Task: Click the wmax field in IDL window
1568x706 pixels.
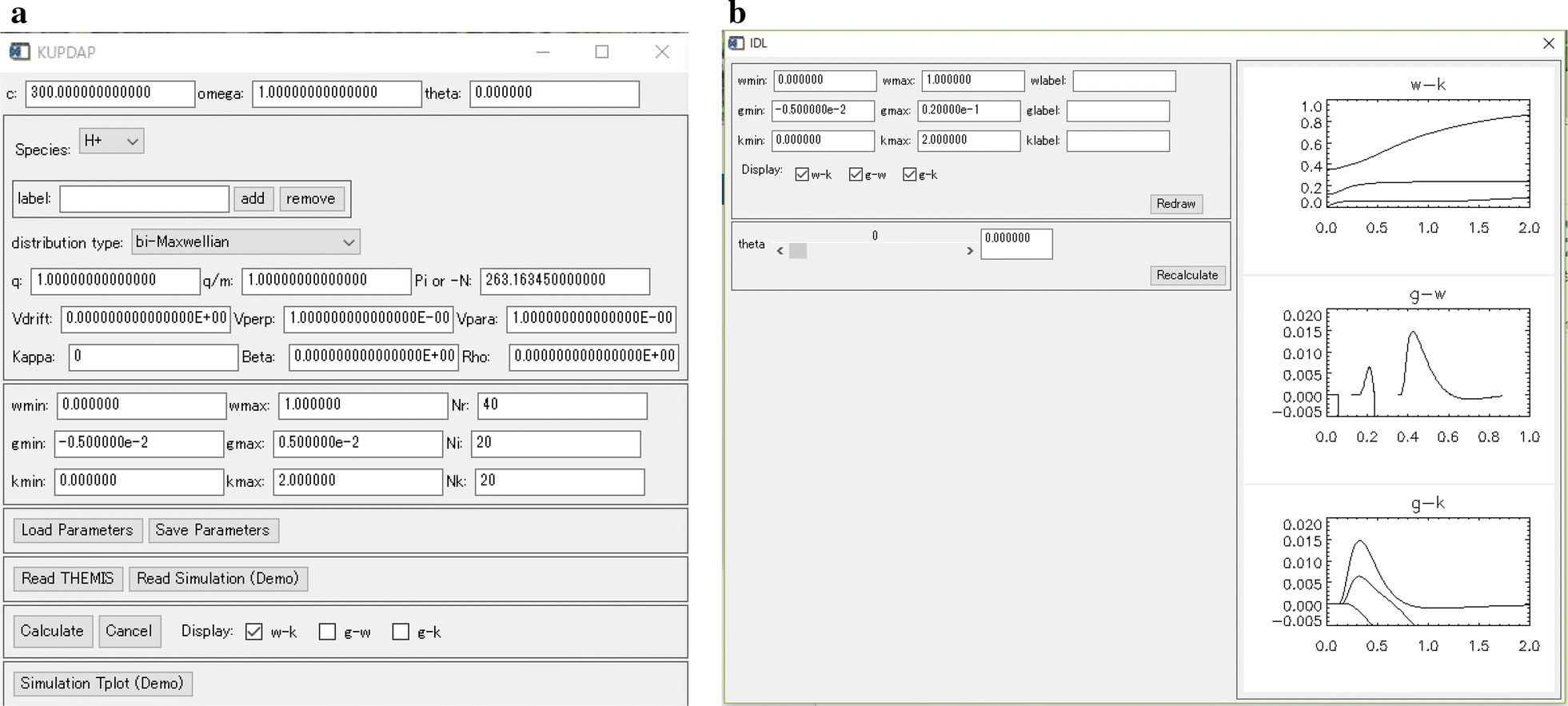Action: click(973, 81)
